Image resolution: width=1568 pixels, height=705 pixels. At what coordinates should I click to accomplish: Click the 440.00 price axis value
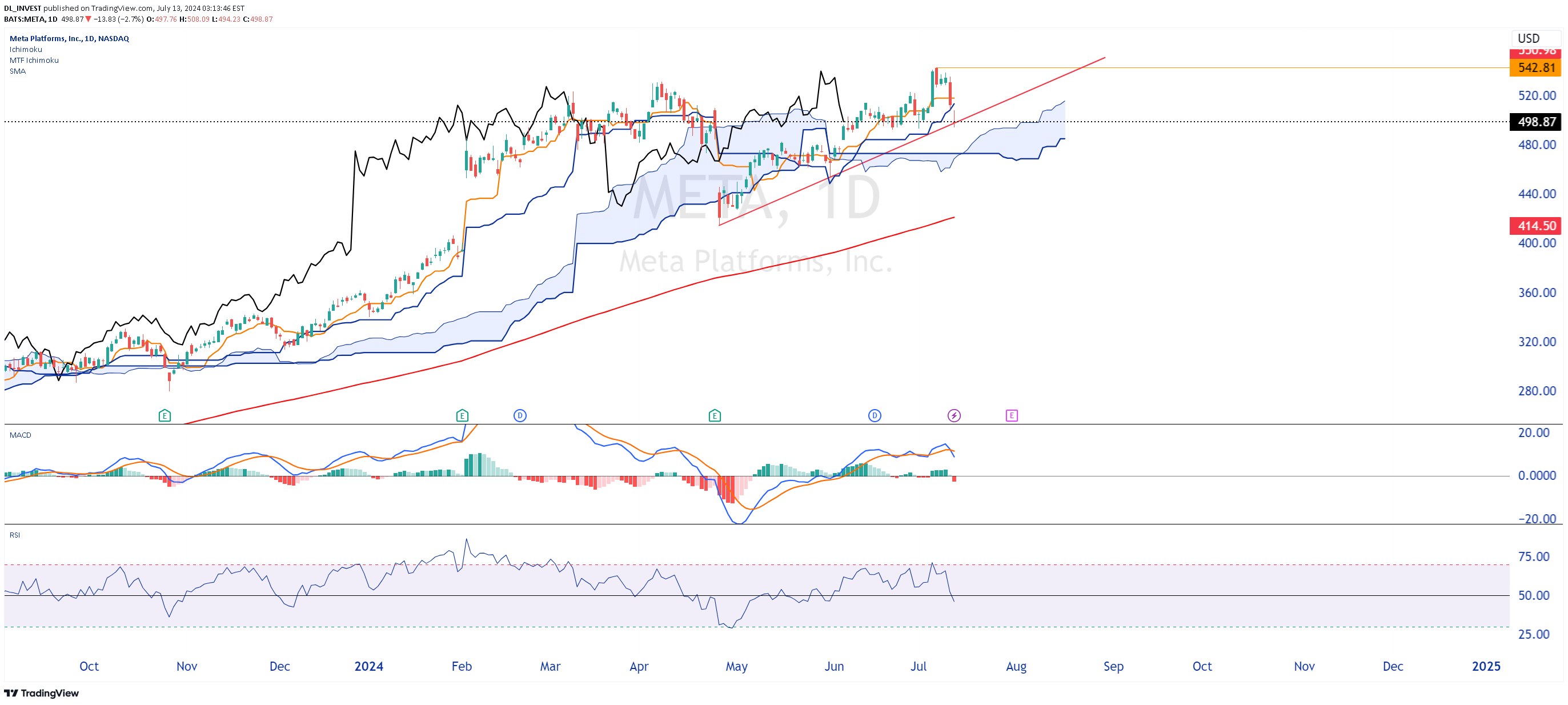[x=1537, y=194]
